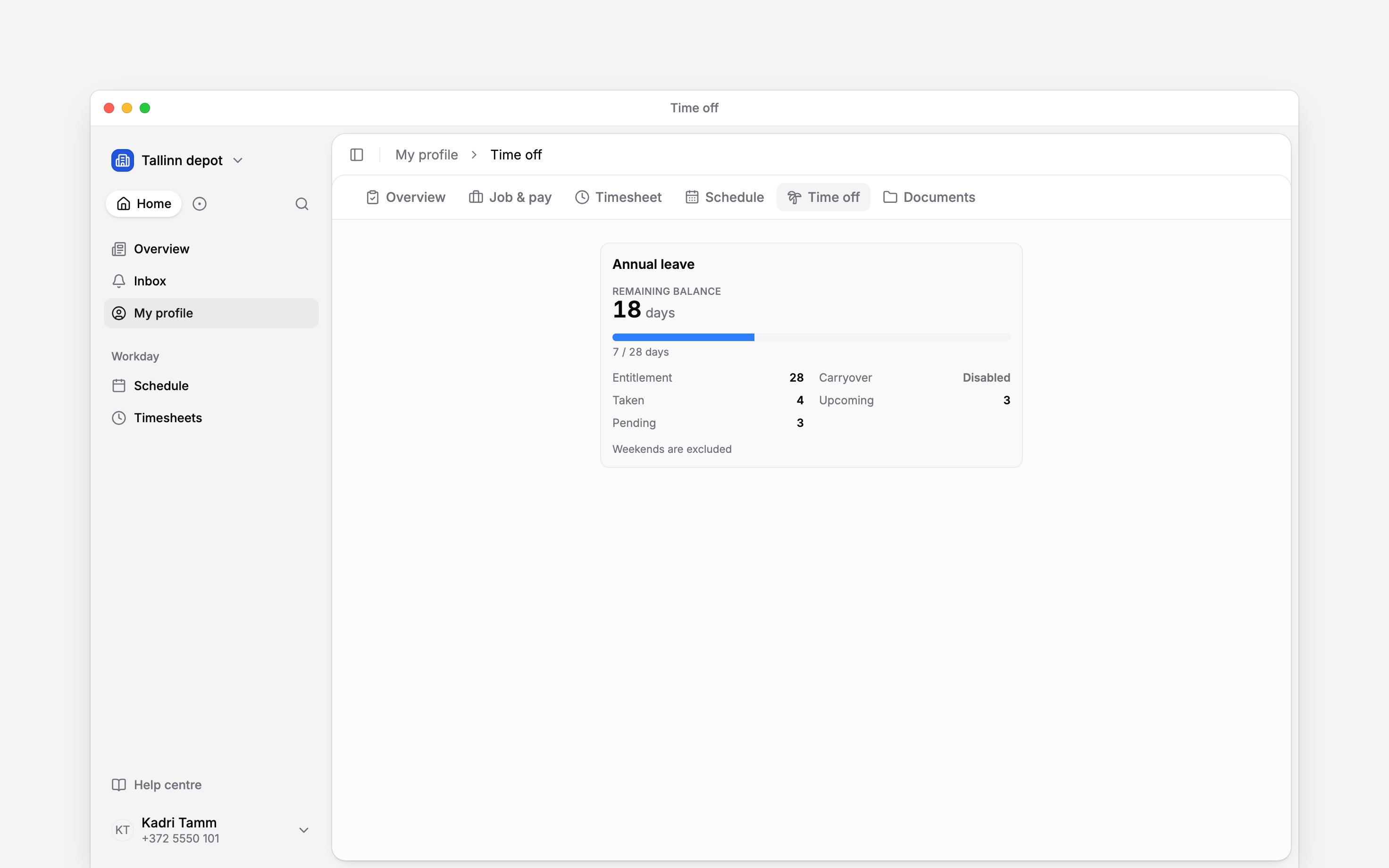The width and height of the screenshot is (1389, 868).
Task: Open the Documents tab
Action: pos(929,198)
